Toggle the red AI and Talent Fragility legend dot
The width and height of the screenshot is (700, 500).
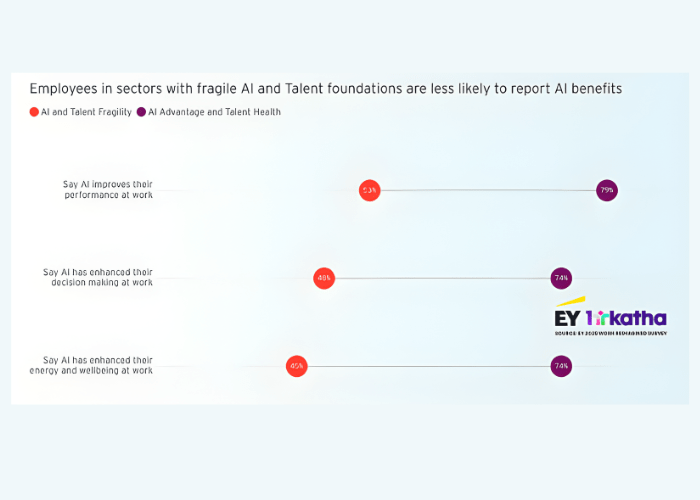click(34, 112)
